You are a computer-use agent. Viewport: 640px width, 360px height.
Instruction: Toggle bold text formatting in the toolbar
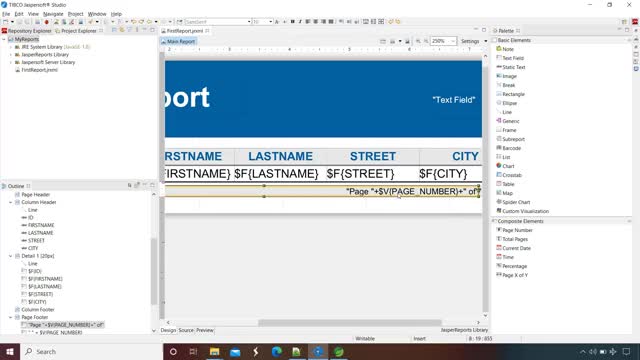[x=292, y=22]
